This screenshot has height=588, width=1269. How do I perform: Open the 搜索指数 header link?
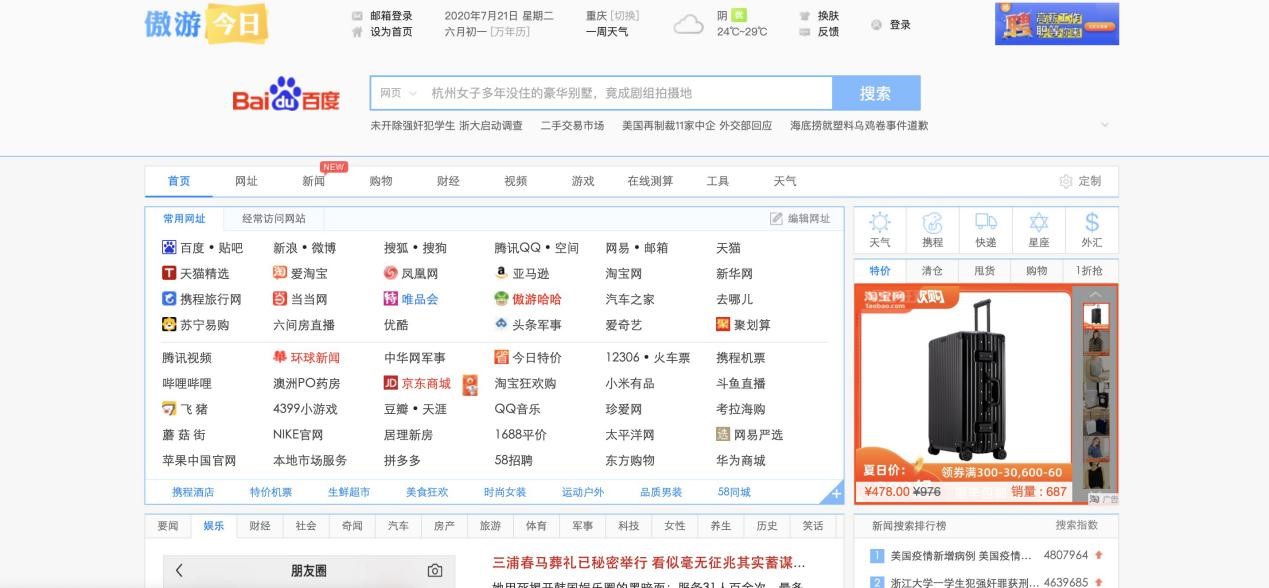tap(1077, 525)
